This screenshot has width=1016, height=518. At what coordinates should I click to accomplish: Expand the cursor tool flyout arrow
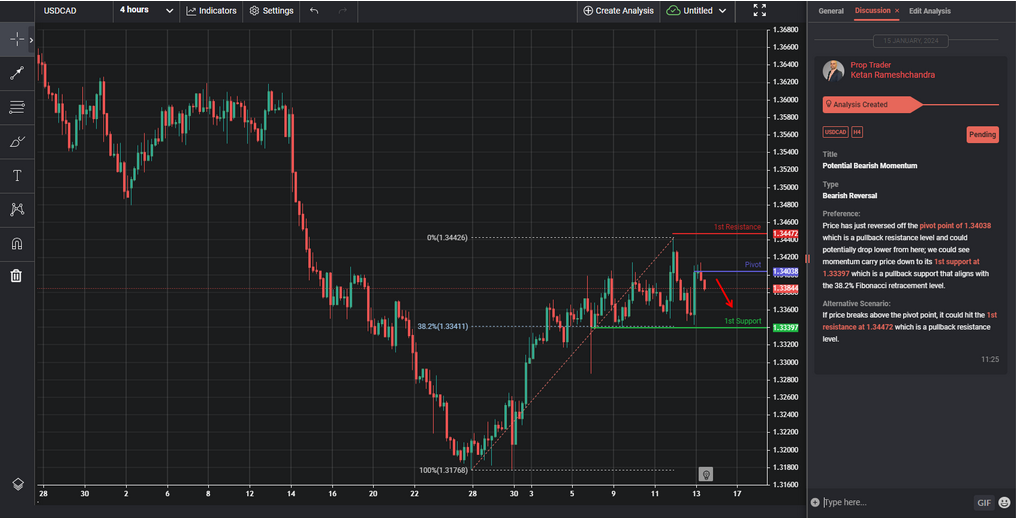tap(31, 40)
